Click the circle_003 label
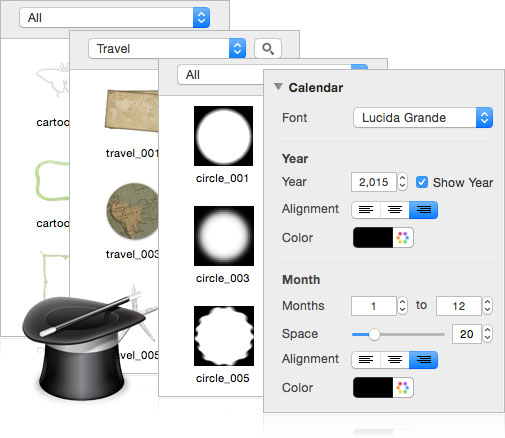 pyautogui.click(x=223, y=278)
